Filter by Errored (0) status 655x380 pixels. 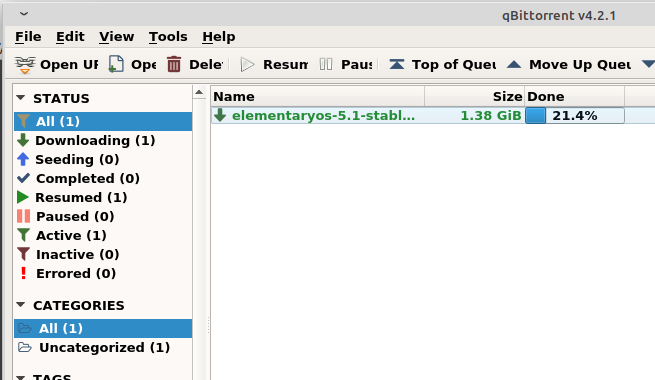click(x=103, y=274)
